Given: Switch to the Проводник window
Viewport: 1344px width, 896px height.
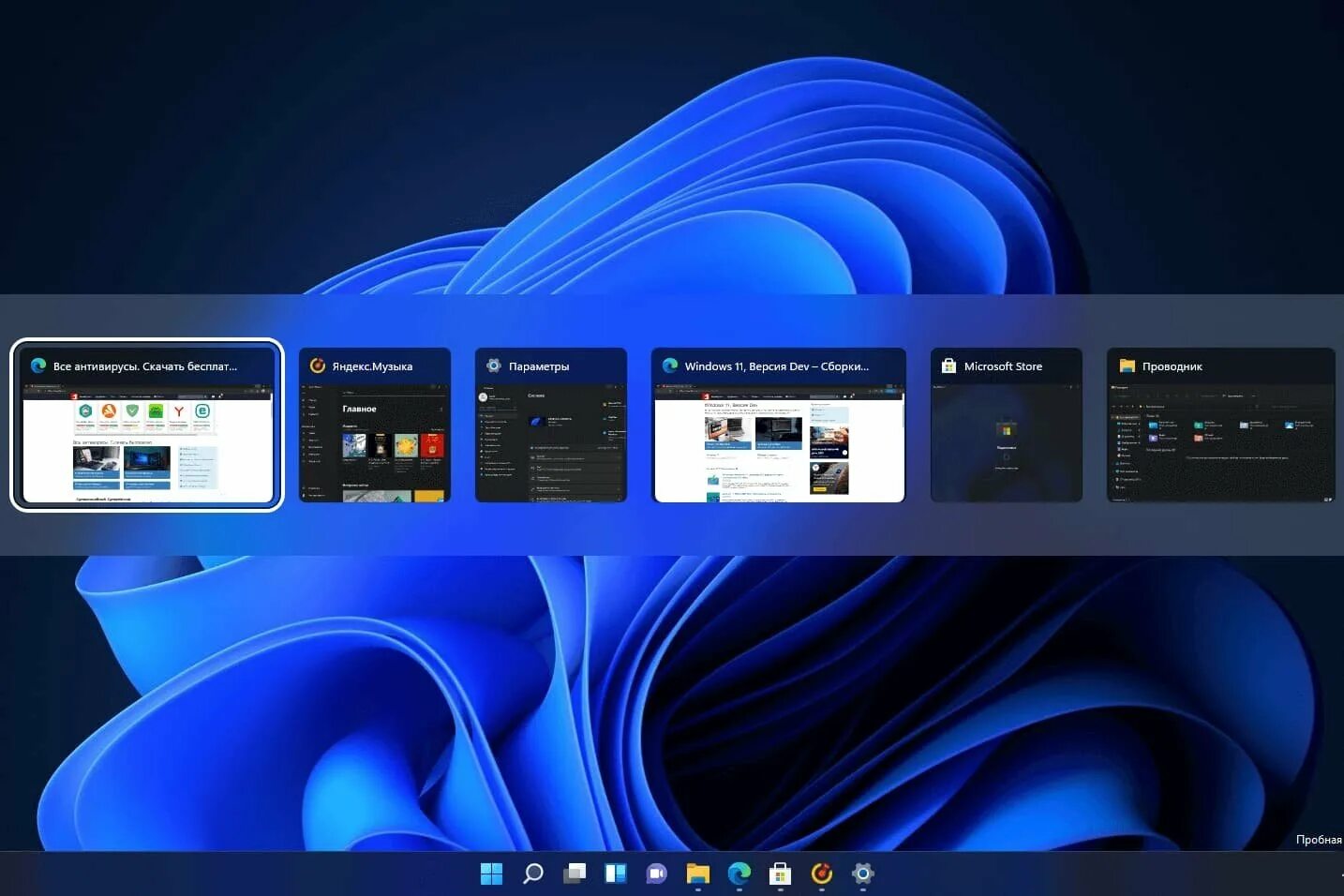Looking at the screenshot, I should point(1221,425).
